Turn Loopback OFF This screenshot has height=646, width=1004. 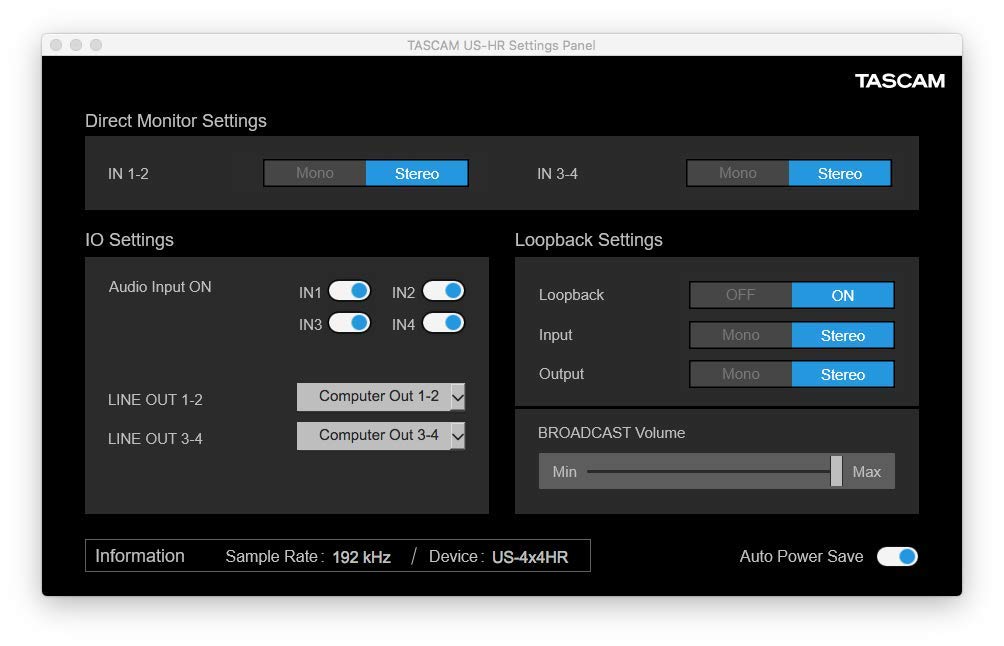(740, 295)
